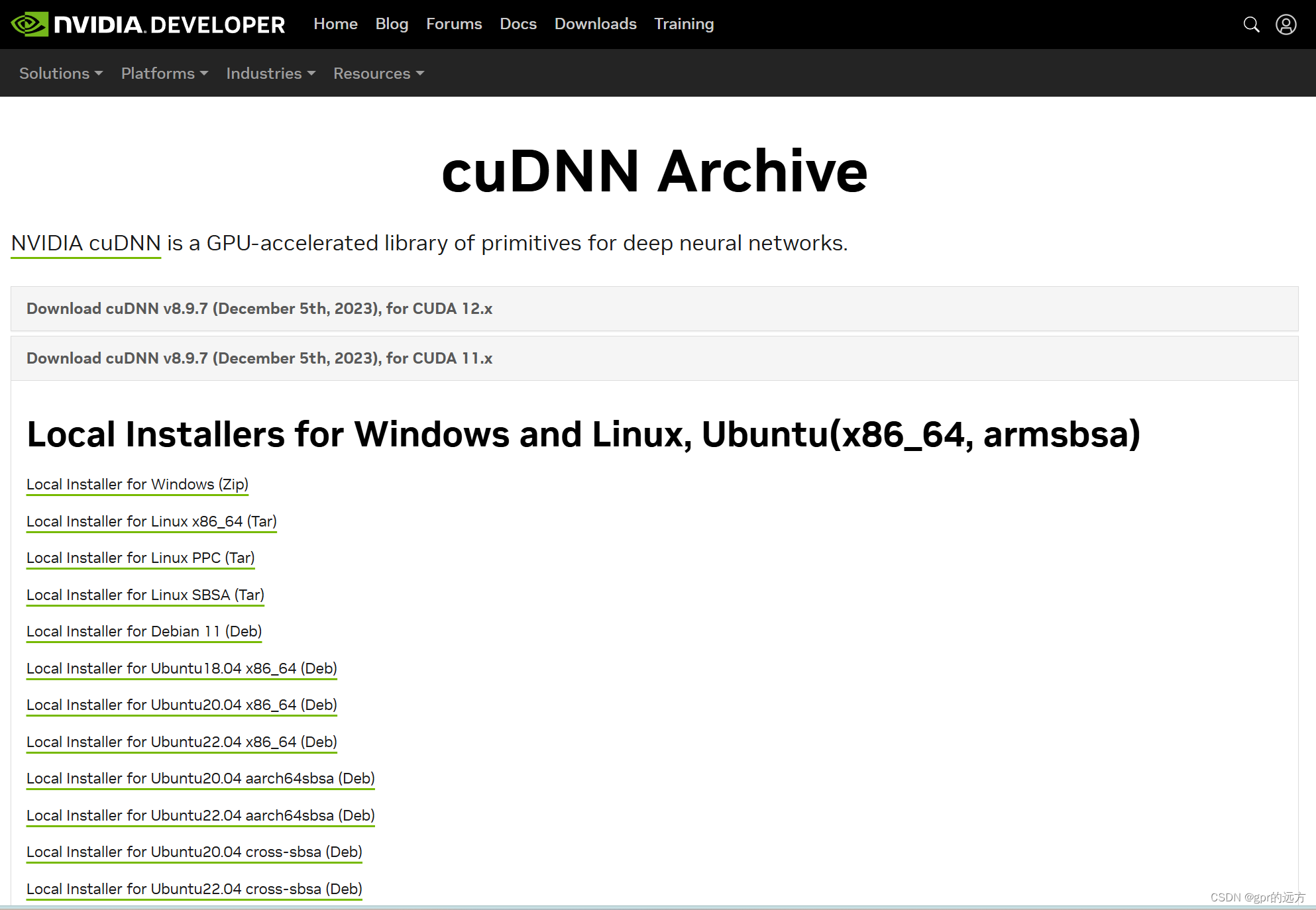Expand cuDNN v8.9.7 for CUDA 12.x section
Viewport: 1316px width, 910px height.
(x=654, y=309)
